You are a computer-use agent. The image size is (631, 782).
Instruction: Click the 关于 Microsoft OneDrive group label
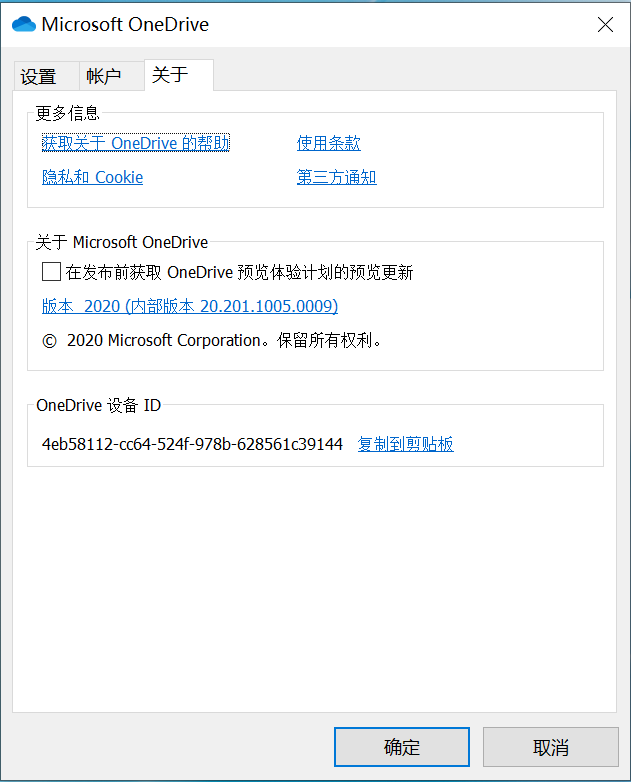coord(122,242)
